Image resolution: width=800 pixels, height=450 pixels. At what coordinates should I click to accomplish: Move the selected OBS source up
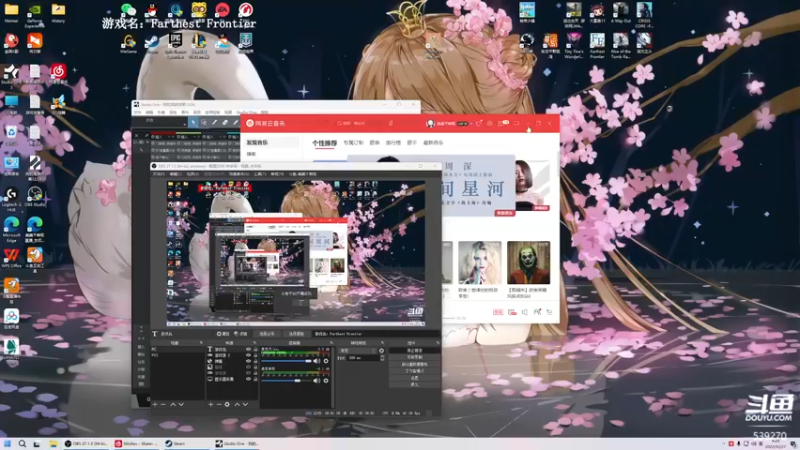(x=237, y=404)
